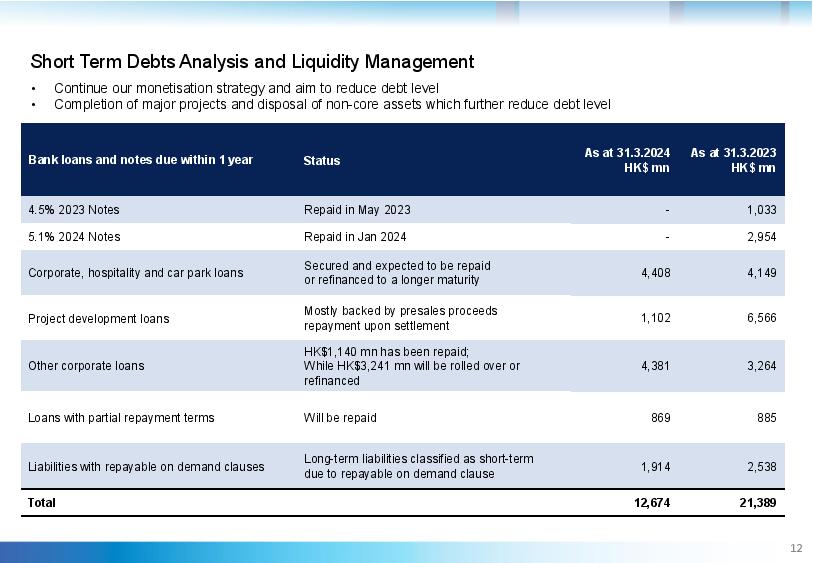Click the 'Status' column header
Image resolution: width=813 pixels, height=563 pixels.
click(x=321, y=161)
